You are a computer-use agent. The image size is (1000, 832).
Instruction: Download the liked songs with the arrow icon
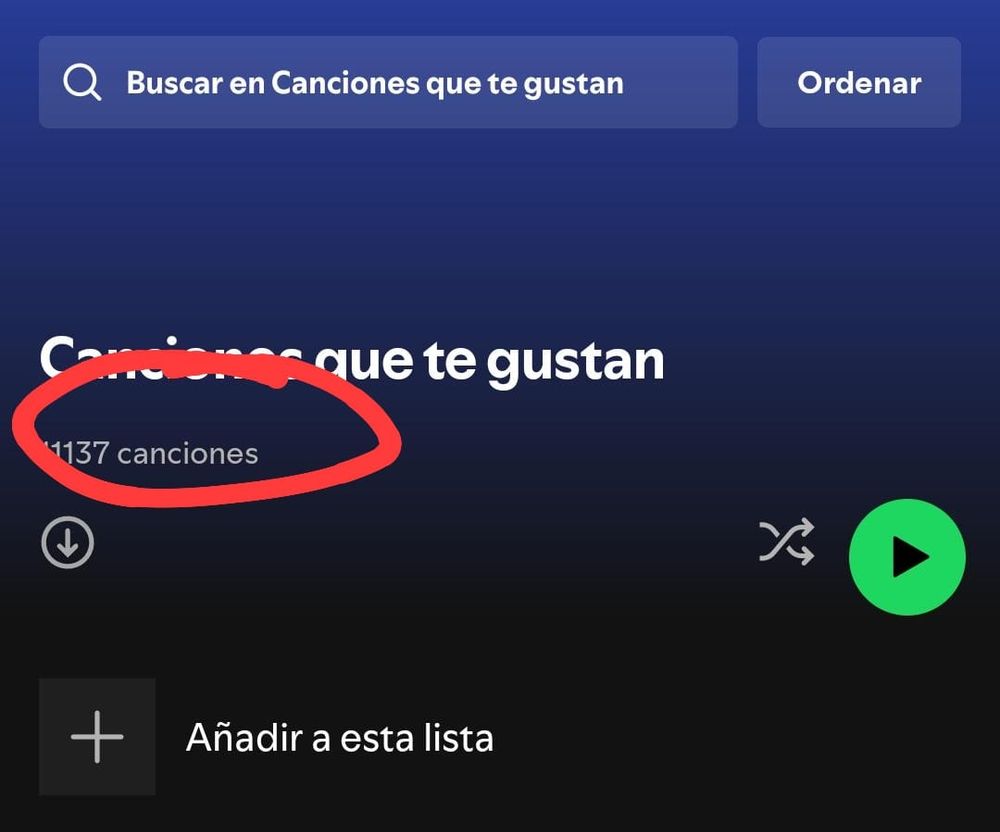[x=68, y=543]
